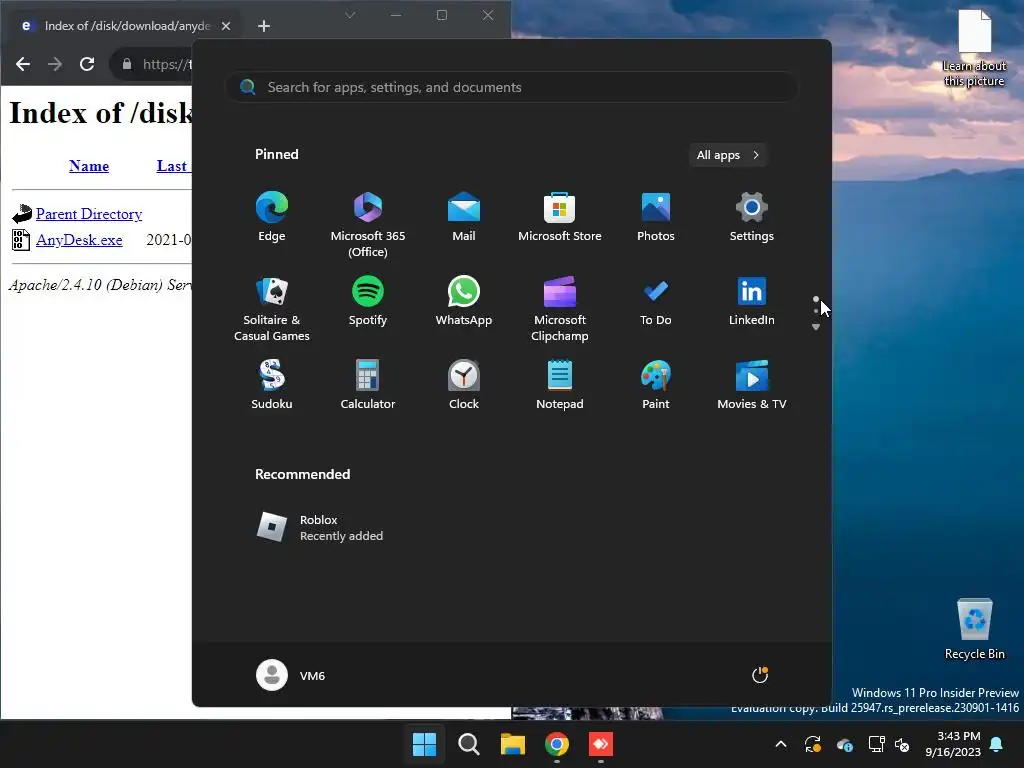
Task: Click the muted volume tray icon
Action: [x=902, y=744]
